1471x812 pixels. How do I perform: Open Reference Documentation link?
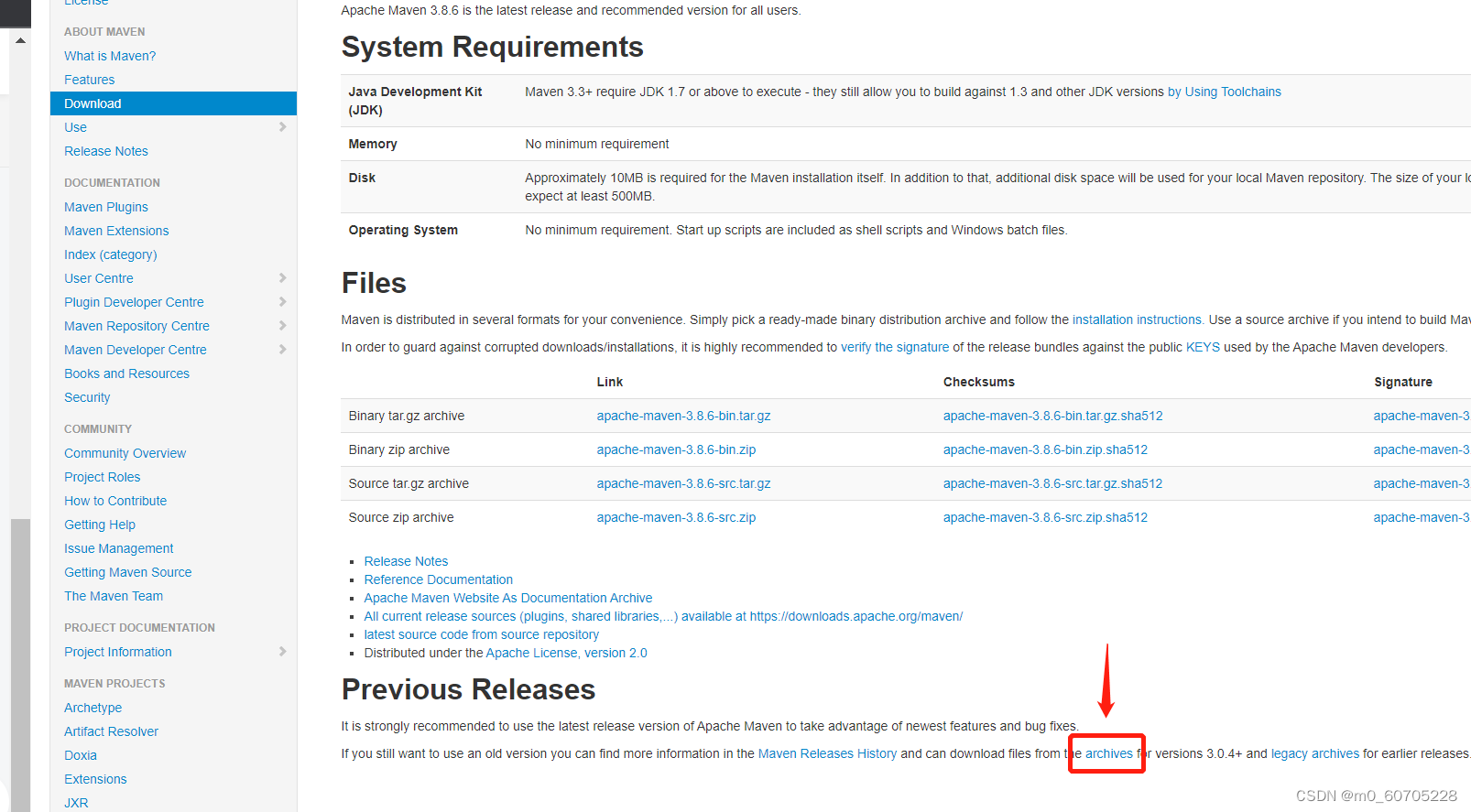click(x=438, y=579)
